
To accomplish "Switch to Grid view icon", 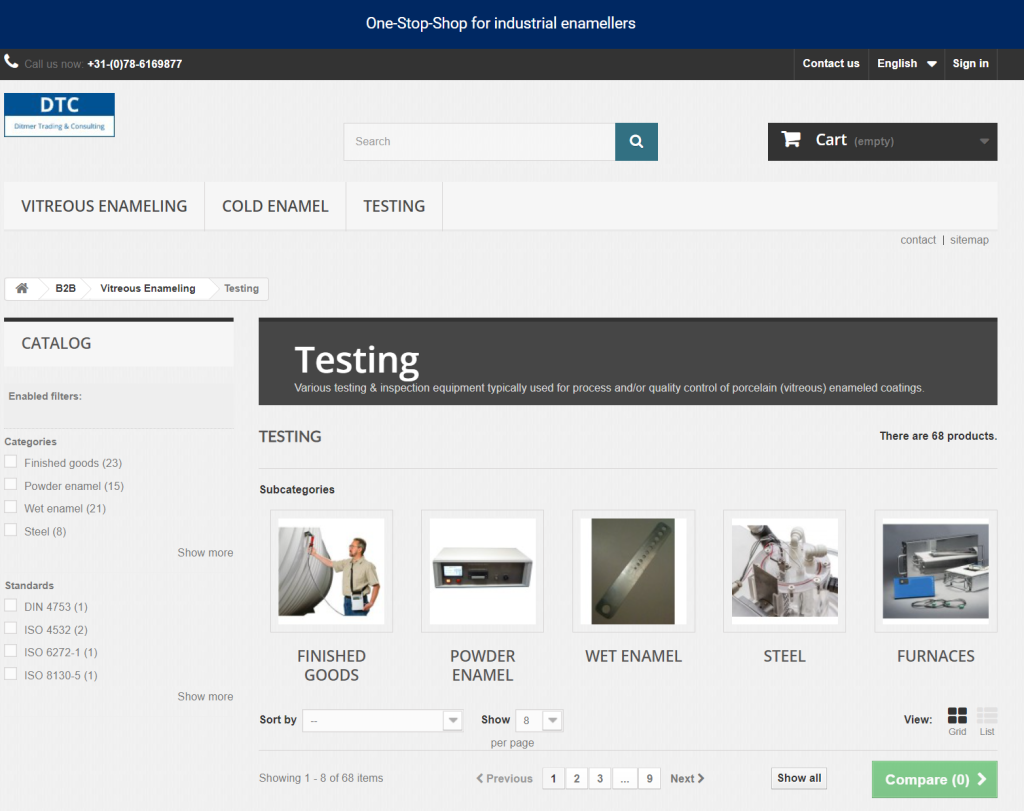I will pos(957,715).
